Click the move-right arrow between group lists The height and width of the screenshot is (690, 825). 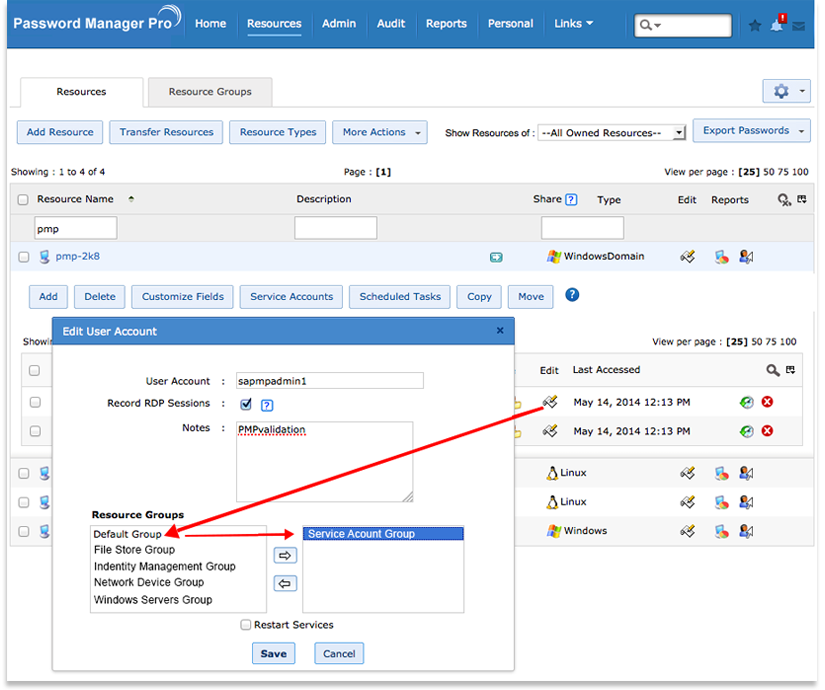click(x=285, y=555)
